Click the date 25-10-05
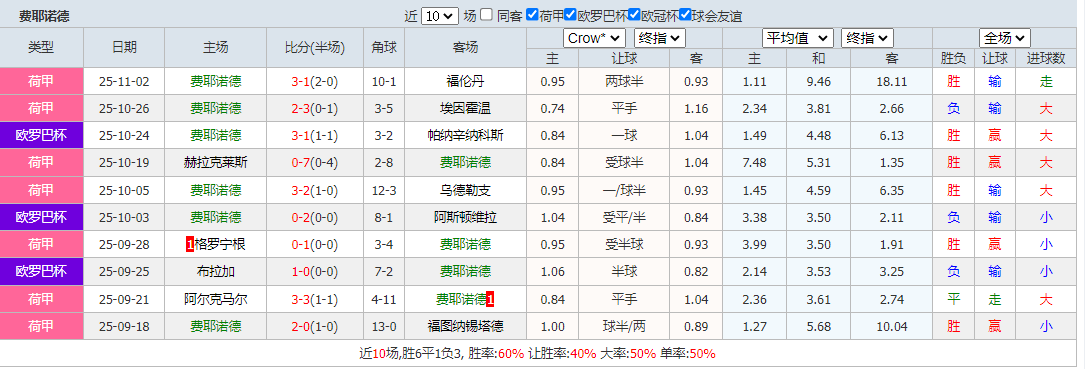1085x369 pixels. coord(124,190)
